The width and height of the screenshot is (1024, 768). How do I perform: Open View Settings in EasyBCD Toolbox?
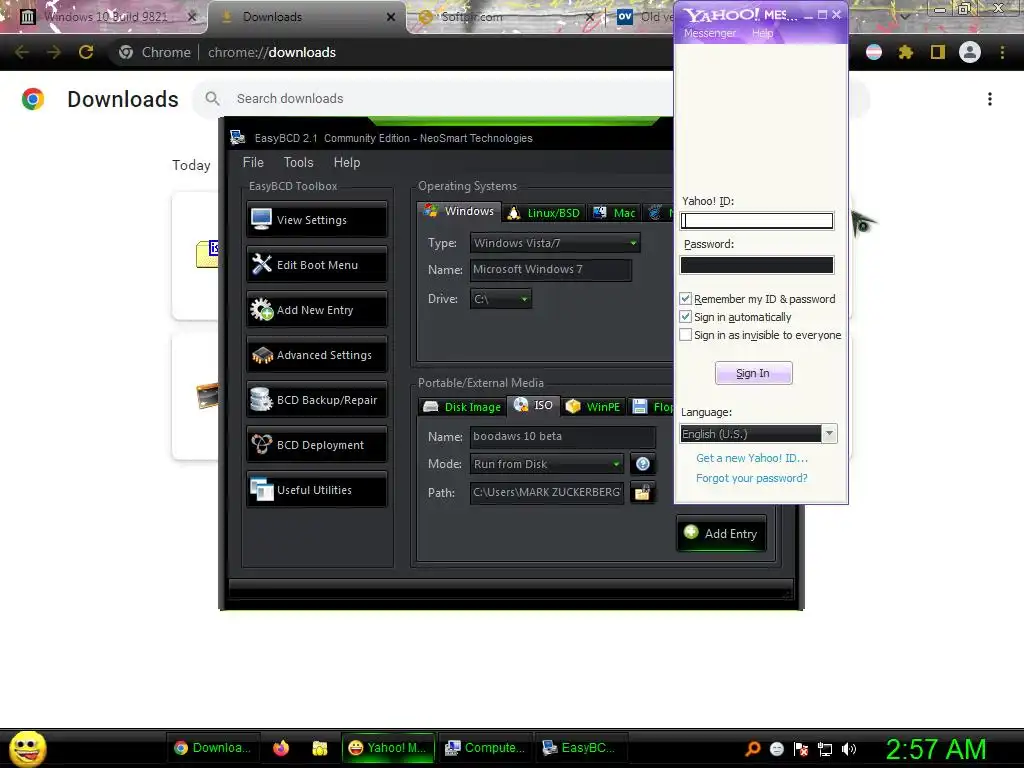(x=317, y=219)
